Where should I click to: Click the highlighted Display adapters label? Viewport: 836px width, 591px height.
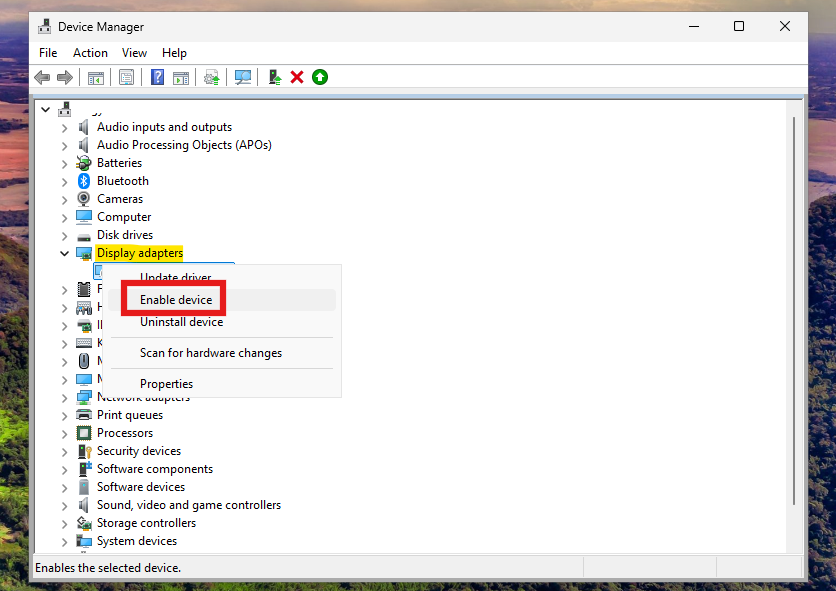[x=139, y=253]
